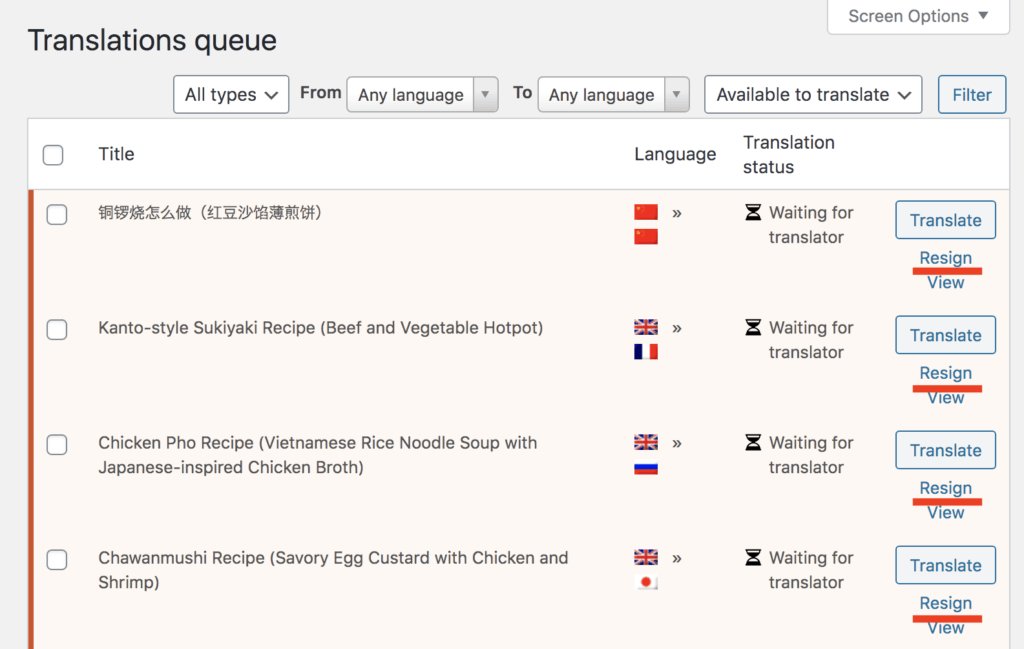The height and width of the screenshot is (649, 1024).
Task: Click the hourglass icon in the Sukiyaki row
Action: [x=753, y=327]
